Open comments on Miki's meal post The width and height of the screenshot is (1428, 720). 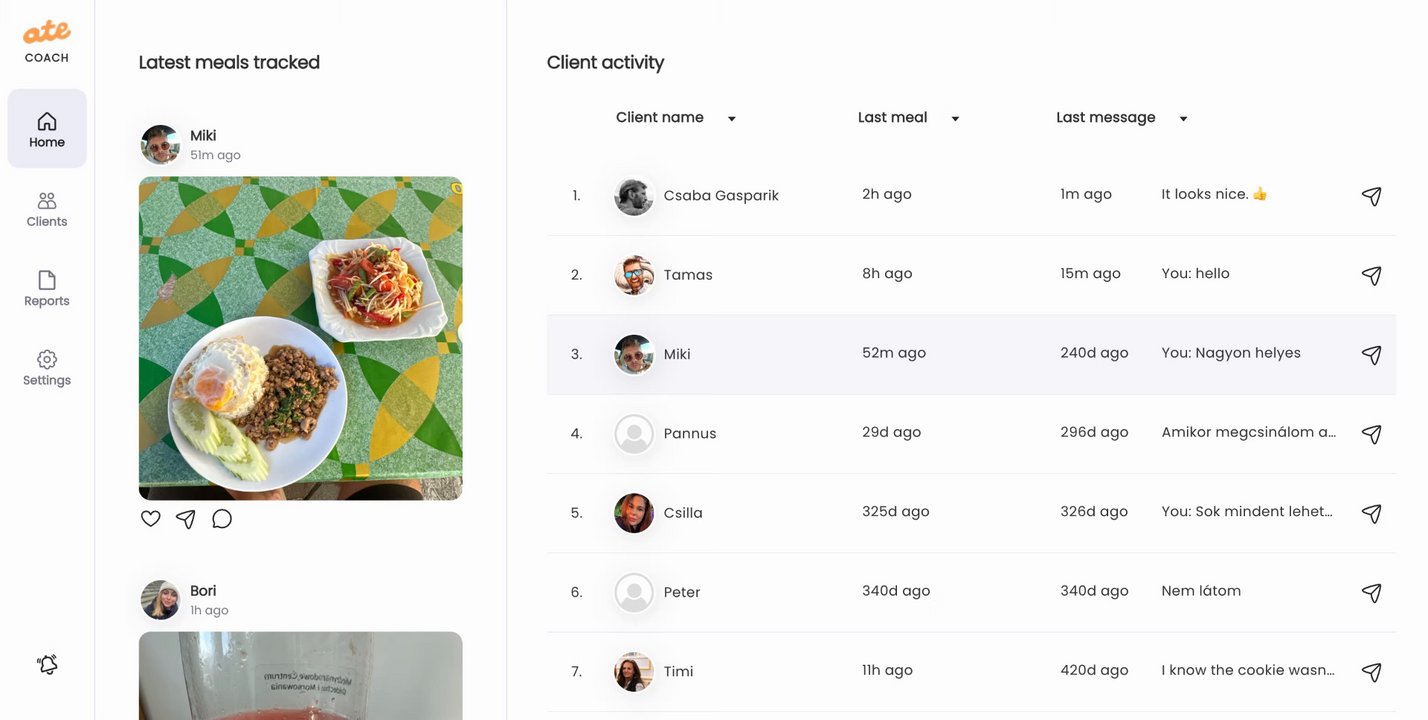[x=222, y=519]
